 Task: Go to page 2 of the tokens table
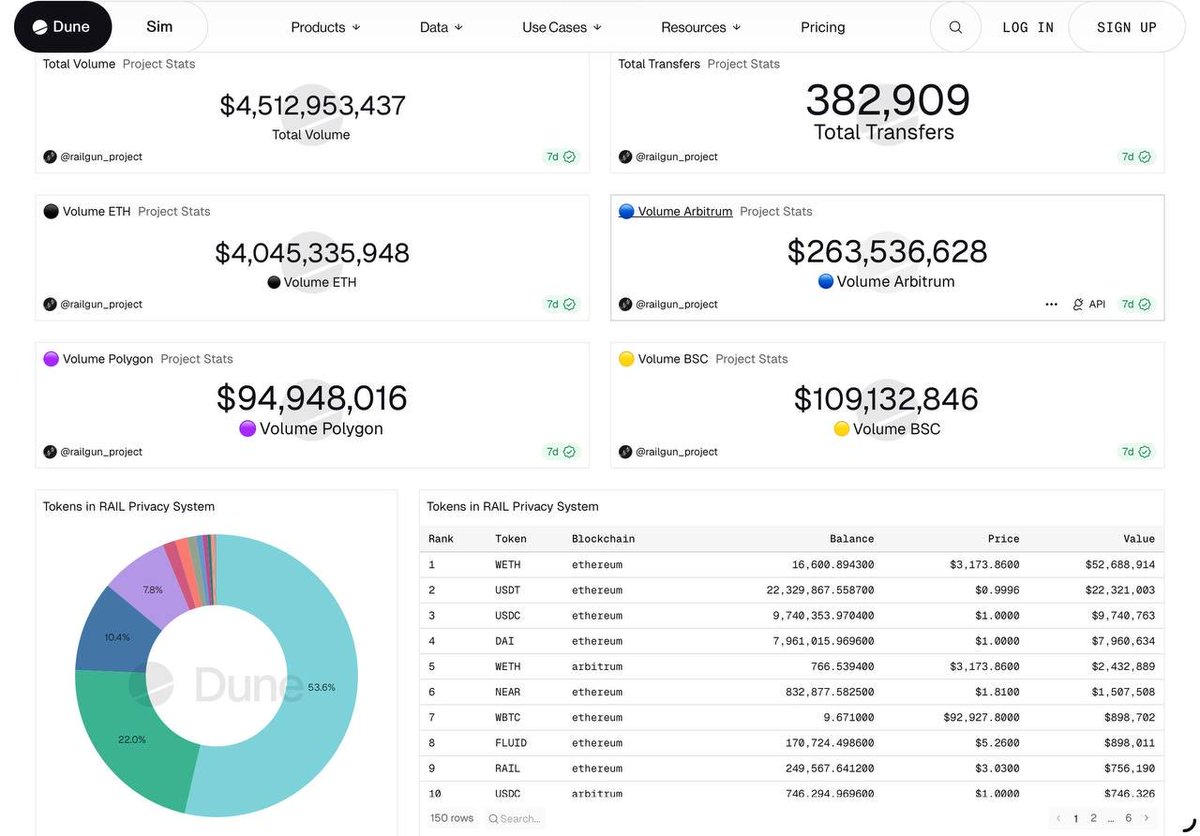point(1093,818)
